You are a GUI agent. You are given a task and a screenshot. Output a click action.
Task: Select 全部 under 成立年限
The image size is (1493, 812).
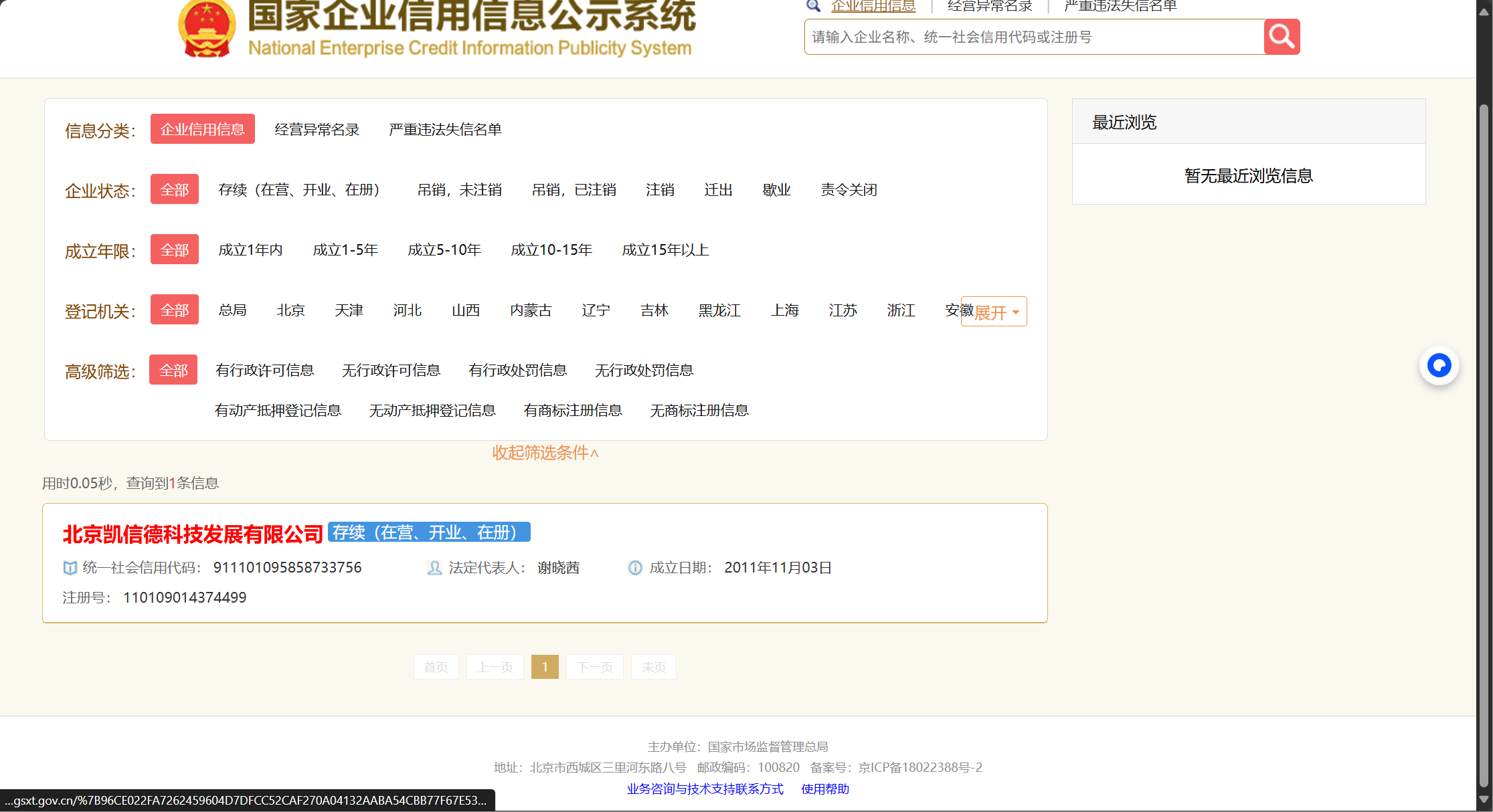[x=175, y=249]
